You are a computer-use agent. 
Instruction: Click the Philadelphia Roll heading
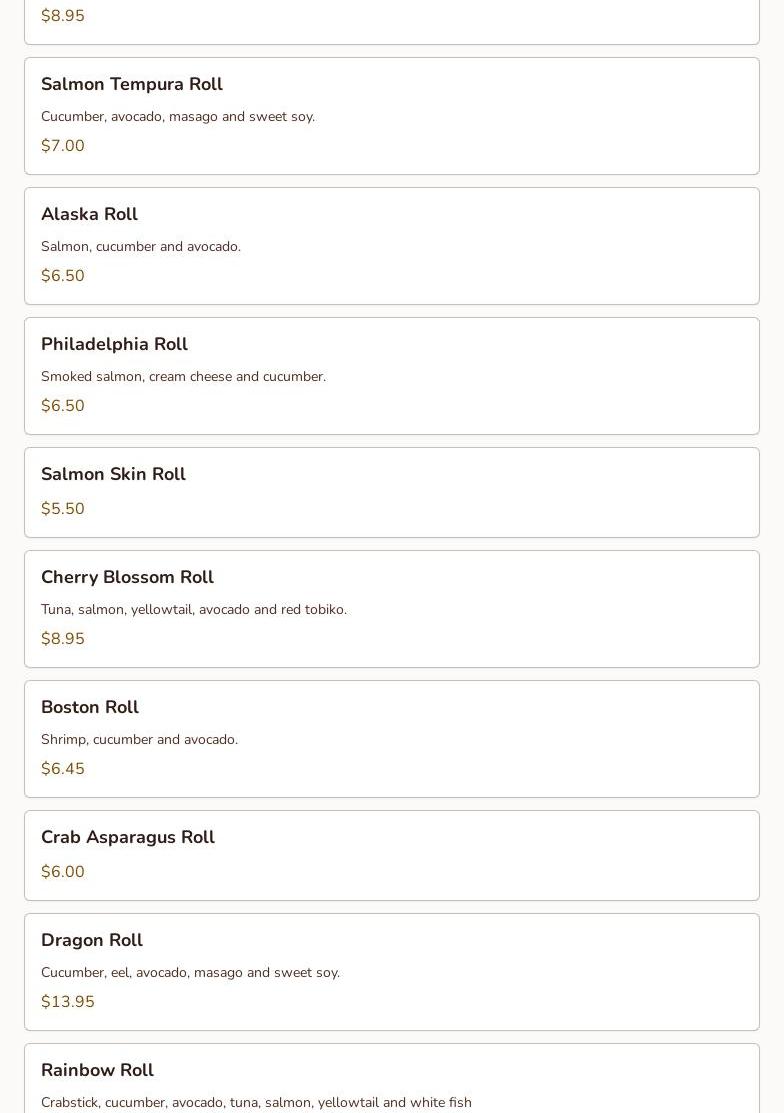[114, 345]
